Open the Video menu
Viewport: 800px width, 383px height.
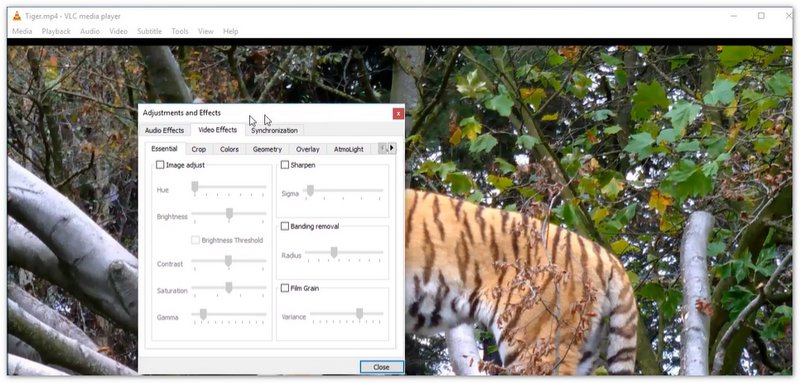coord(118,31)
